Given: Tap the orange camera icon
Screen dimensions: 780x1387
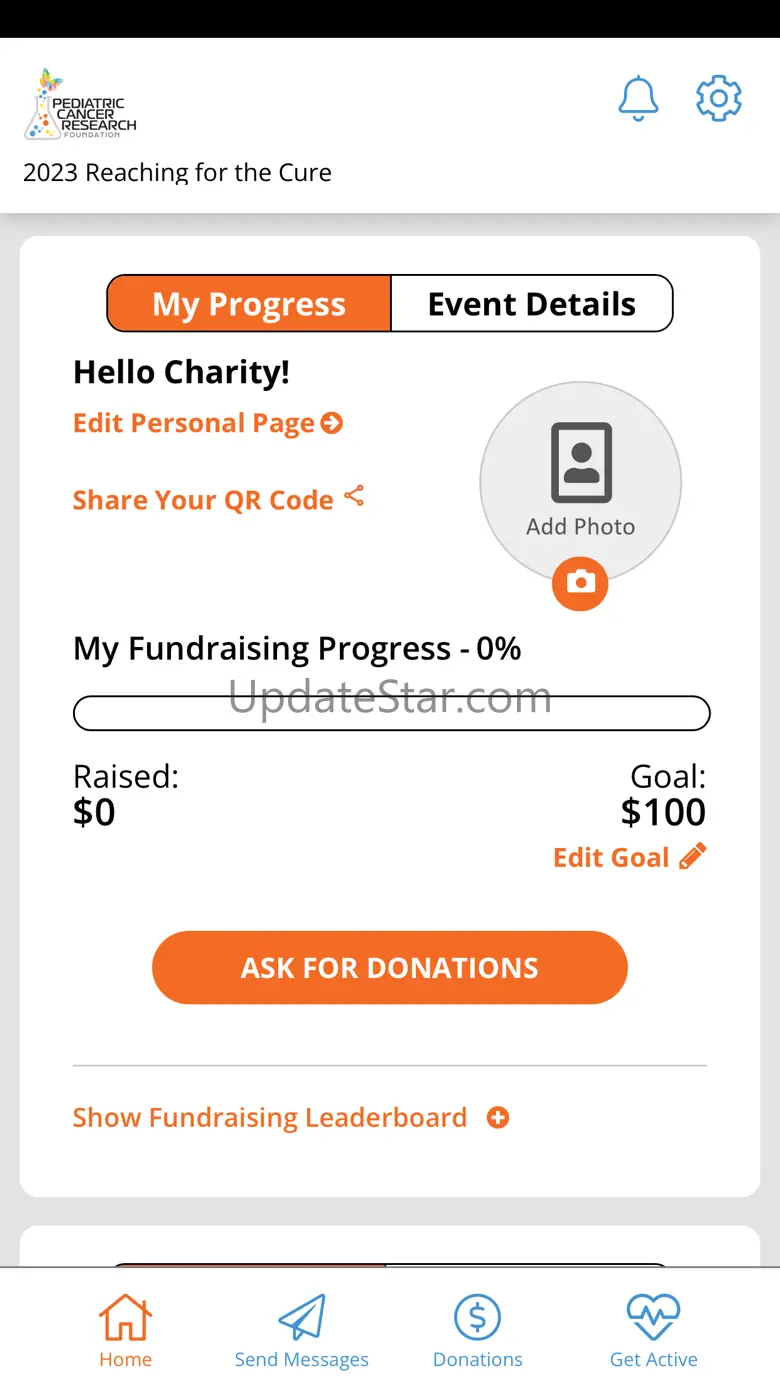Looking at the screenshot, I should (x=581, y=582).
